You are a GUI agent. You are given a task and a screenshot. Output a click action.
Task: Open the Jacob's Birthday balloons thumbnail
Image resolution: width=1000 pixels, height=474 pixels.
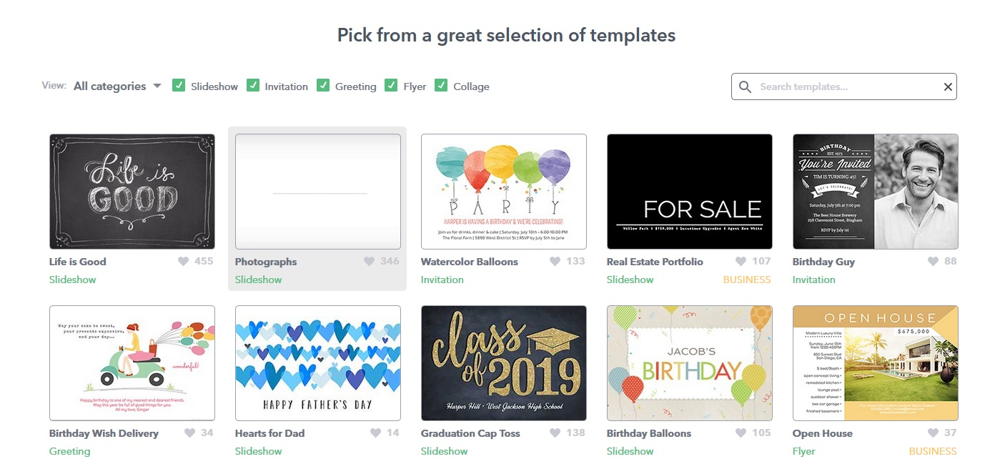click(x=689, y=363)
